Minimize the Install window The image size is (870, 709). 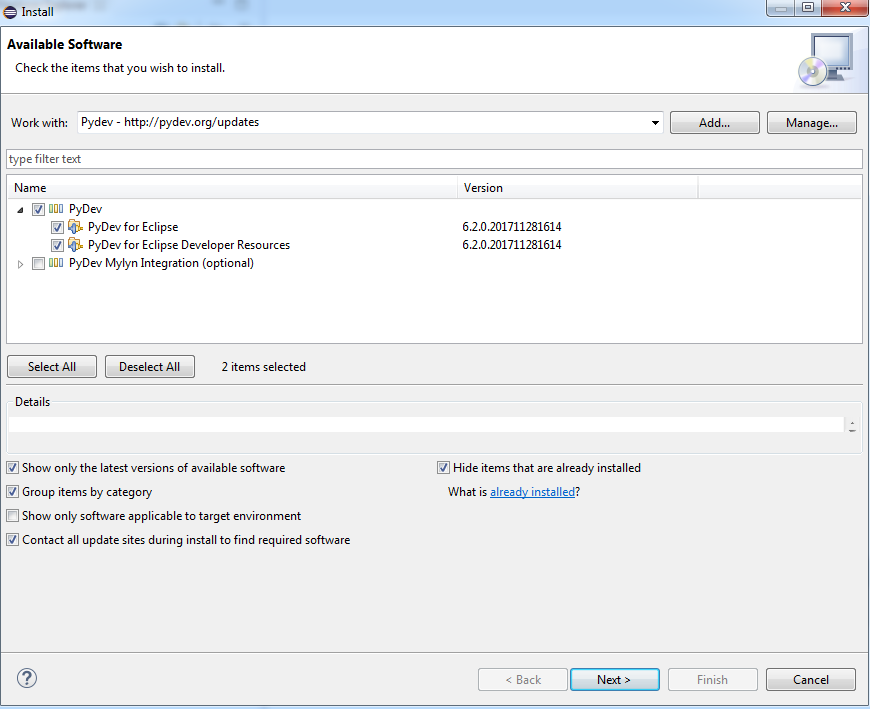click(x=781, y=8)
